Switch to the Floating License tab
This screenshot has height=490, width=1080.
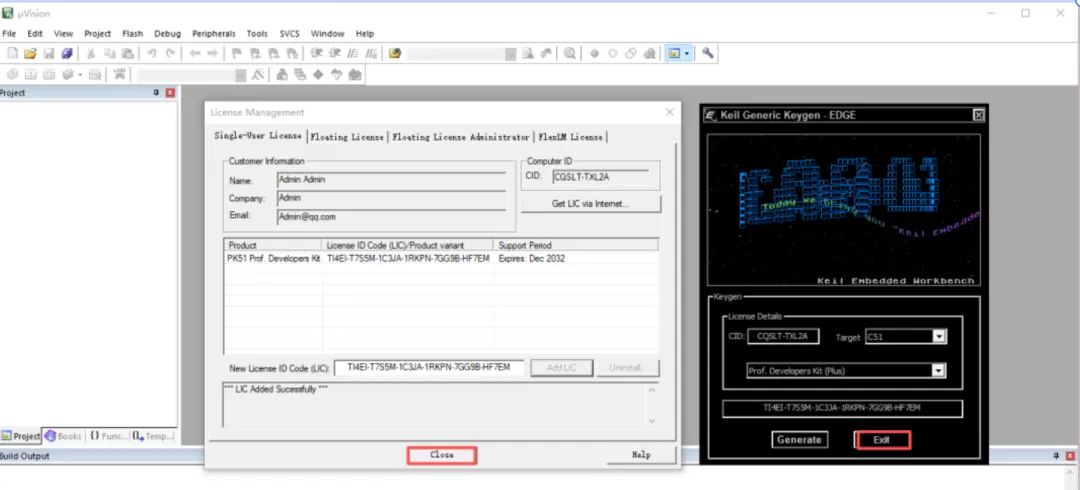click(347, 137)
